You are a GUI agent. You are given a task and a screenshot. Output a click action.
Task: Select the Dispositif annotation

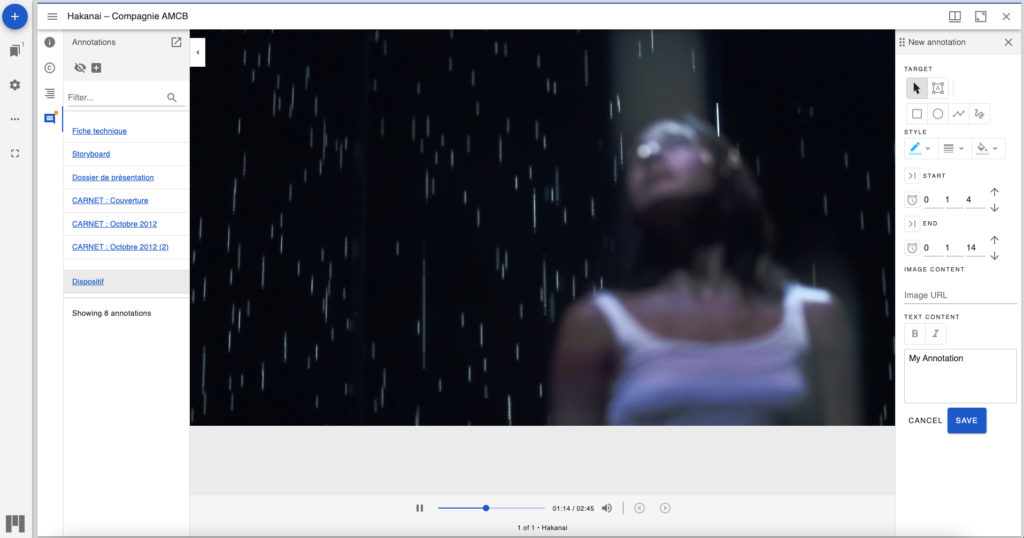click(x=126, y=282)
